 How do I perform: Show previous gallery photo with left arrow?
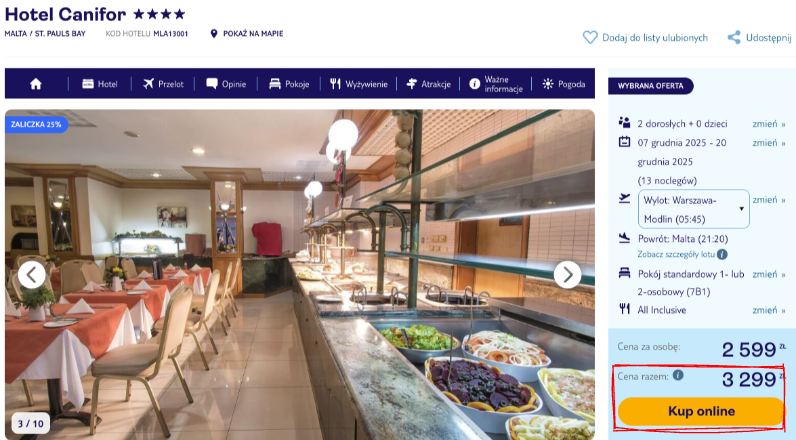click(x=32, y=275)
